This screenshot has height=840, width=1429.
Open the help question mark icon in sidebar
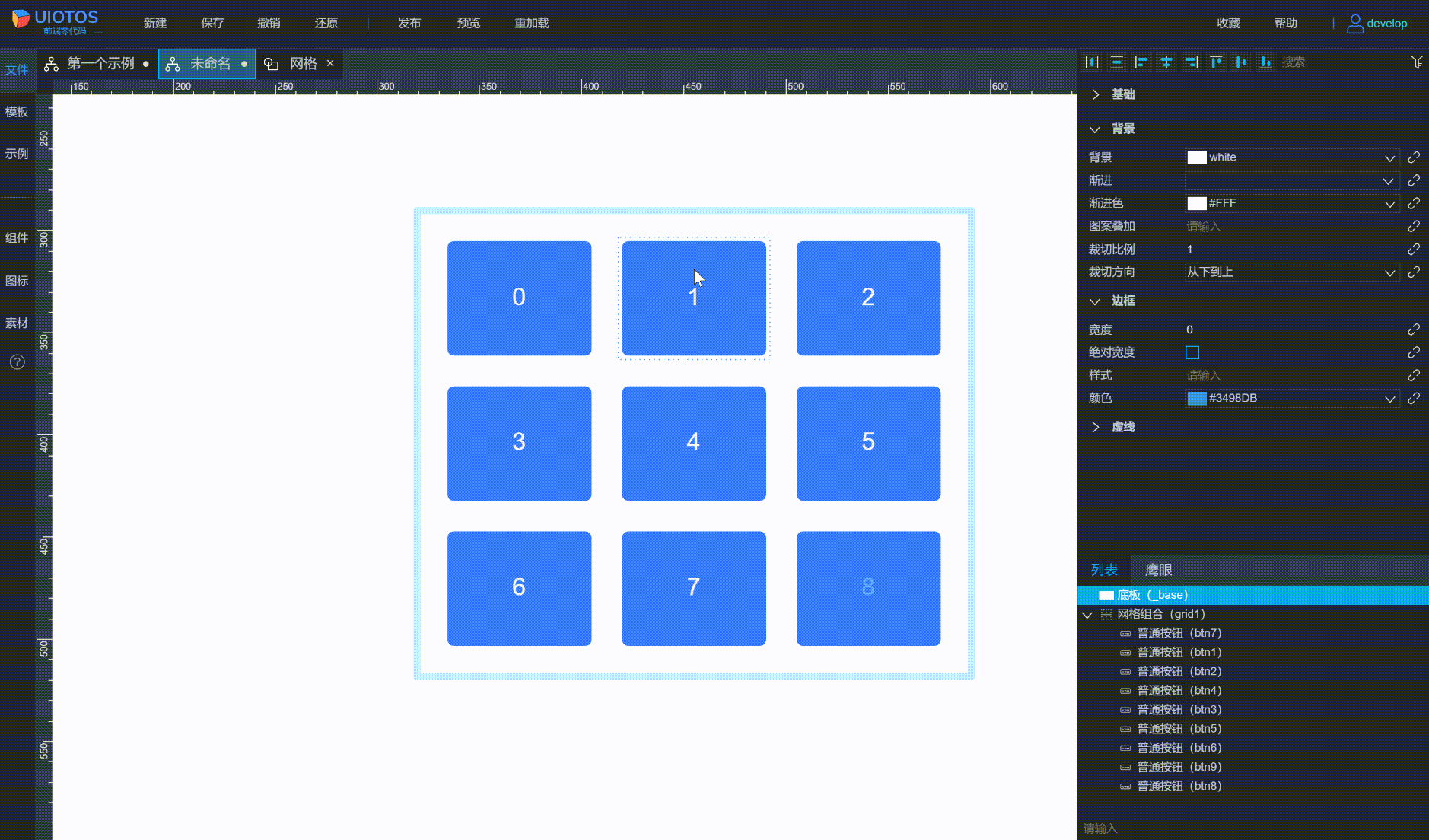[x=18, y=362]
